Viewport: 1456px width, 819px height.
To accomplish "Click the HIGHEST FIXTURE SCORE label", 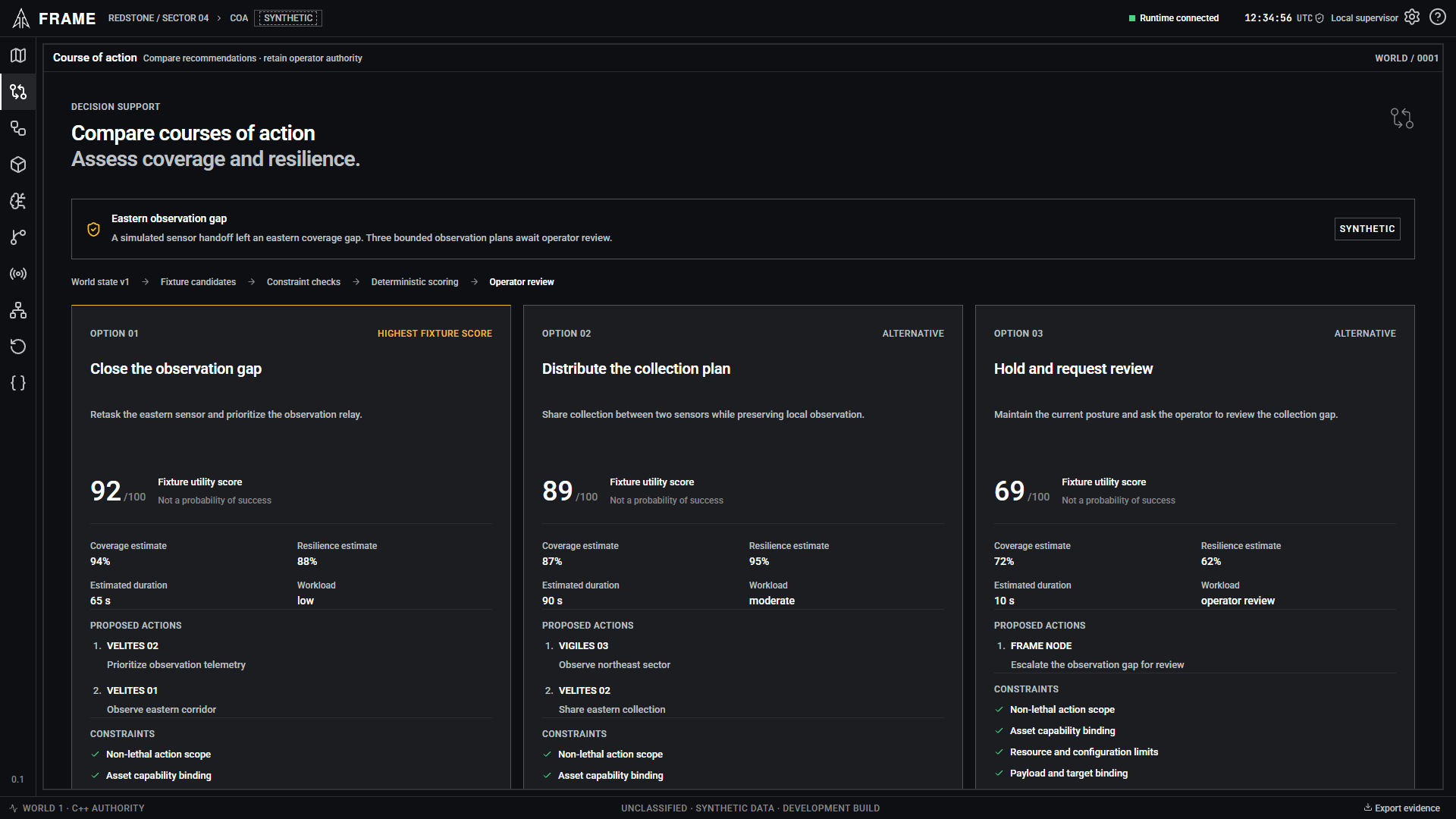I will (x=435, y=334).
